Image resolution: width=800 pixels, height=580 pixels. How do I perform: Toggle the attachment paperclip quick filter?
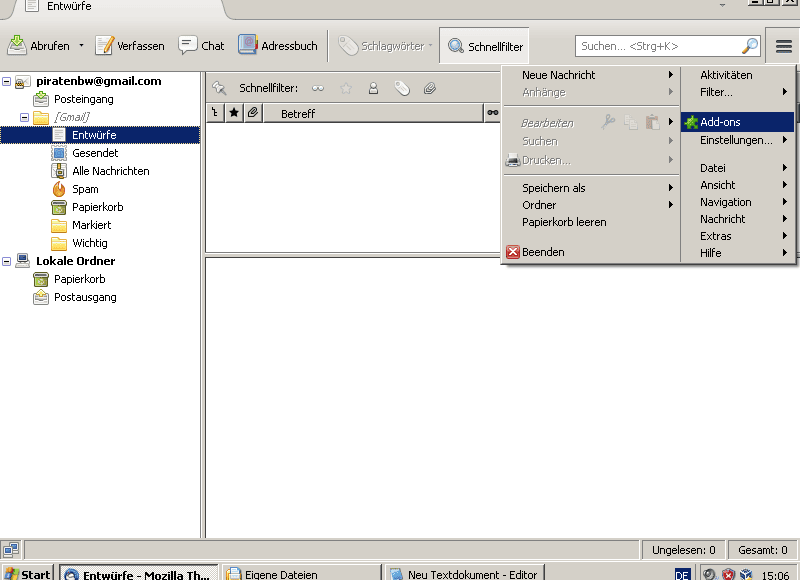(x=429, y=88)
